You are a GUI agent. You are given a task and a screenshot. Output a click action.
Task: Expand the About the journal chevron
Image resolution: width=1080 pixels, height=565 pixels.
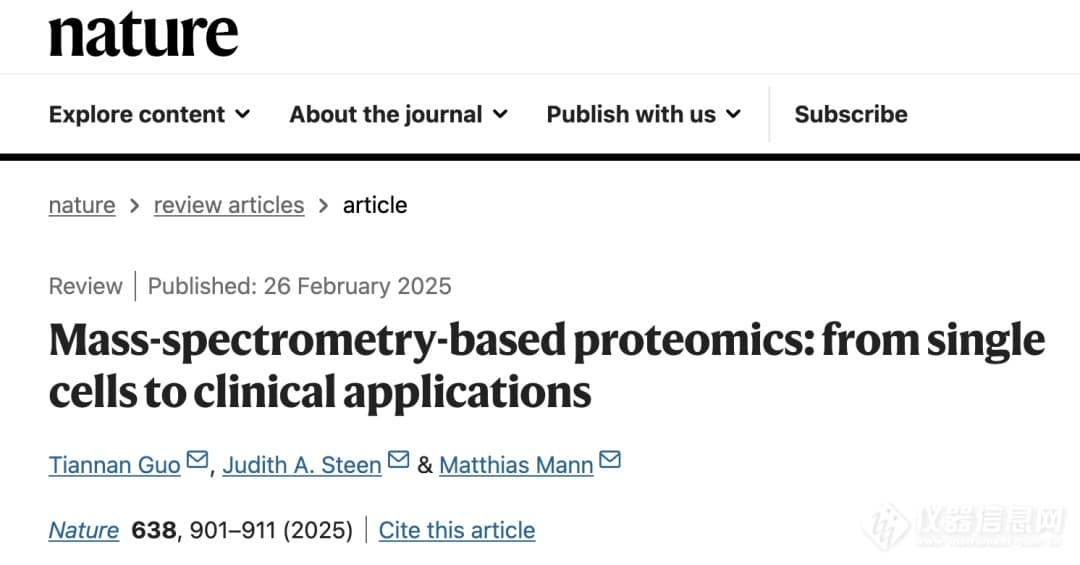(x=500, y=114)
